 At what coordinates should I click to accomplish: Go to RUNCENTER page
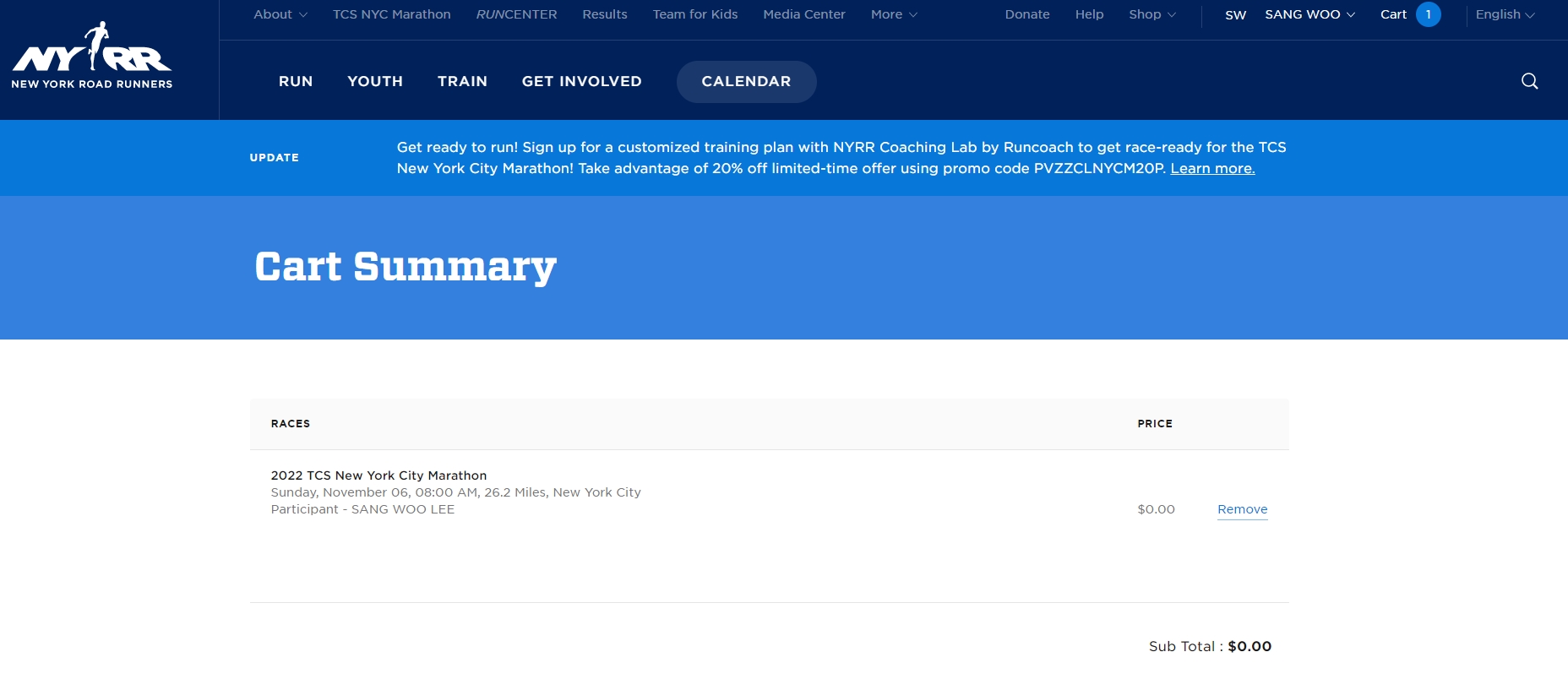tap(516, 14)
